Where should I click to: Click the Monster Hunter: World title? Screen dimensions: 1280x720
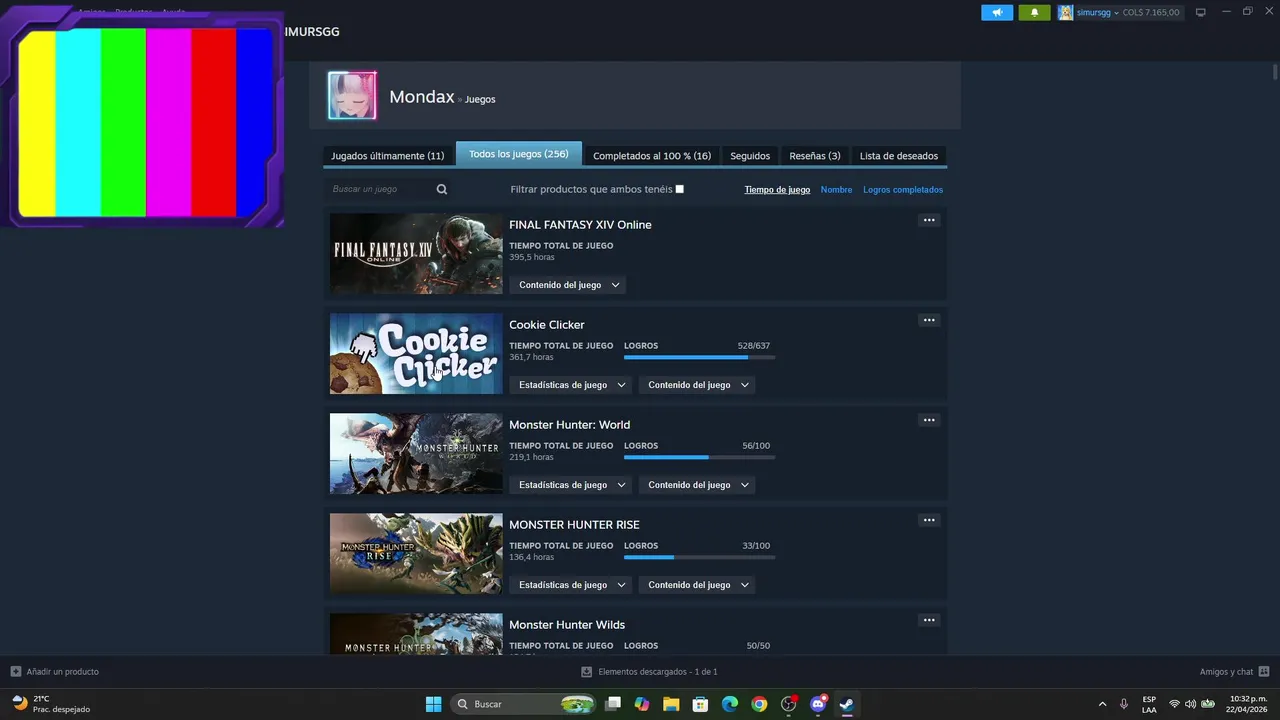click(x=569, y=425)
